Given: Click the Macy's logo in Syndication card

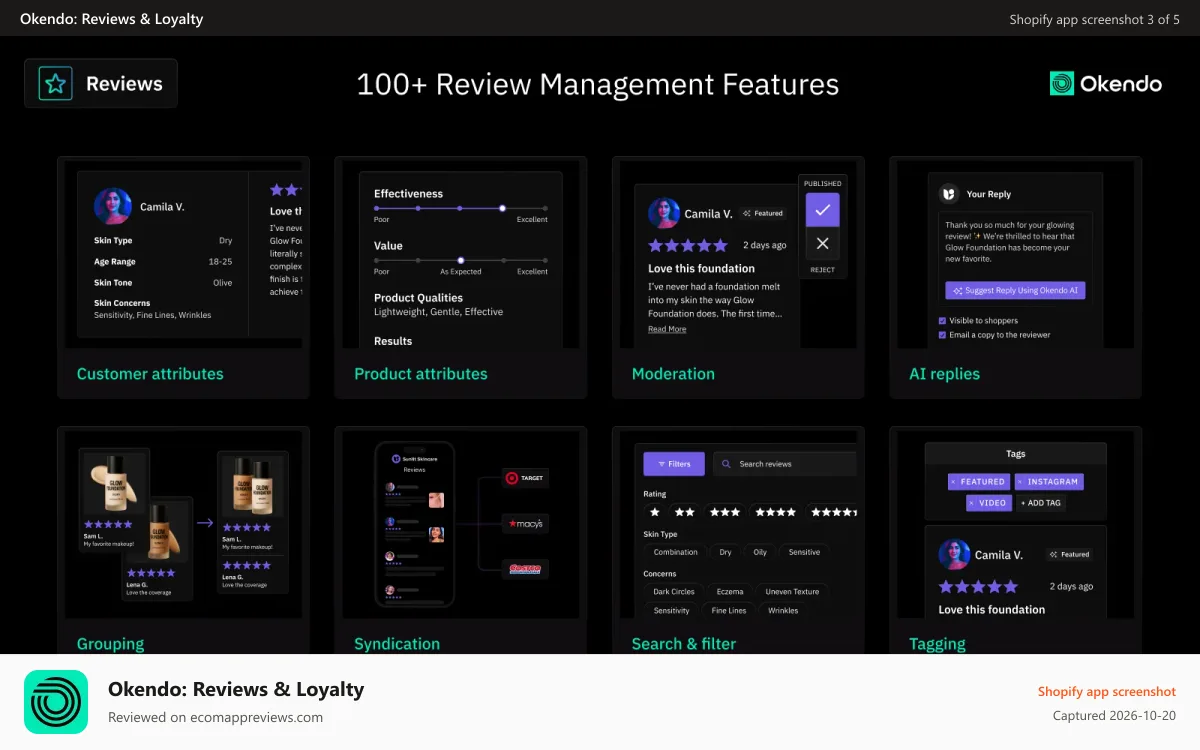Looking at the screenshot, I should tap(525, 523).
